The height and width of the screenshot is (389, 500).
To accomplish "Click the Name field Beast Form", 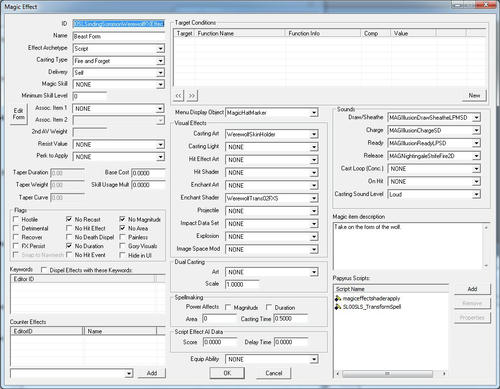I will coord(118,36).
